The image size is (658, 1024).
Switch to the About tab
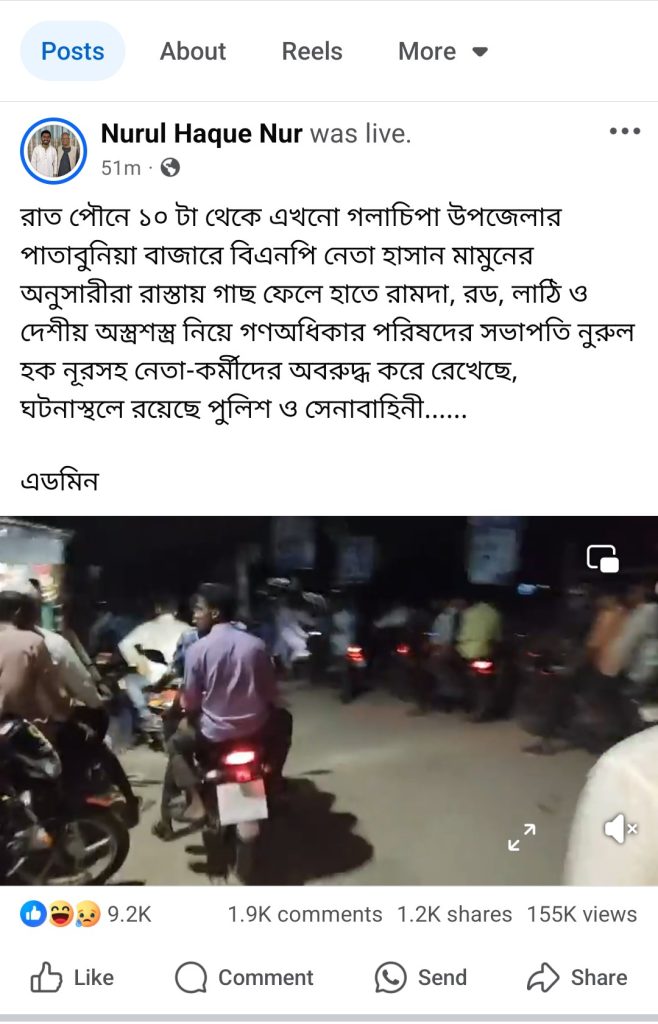[x=193, y=52]
